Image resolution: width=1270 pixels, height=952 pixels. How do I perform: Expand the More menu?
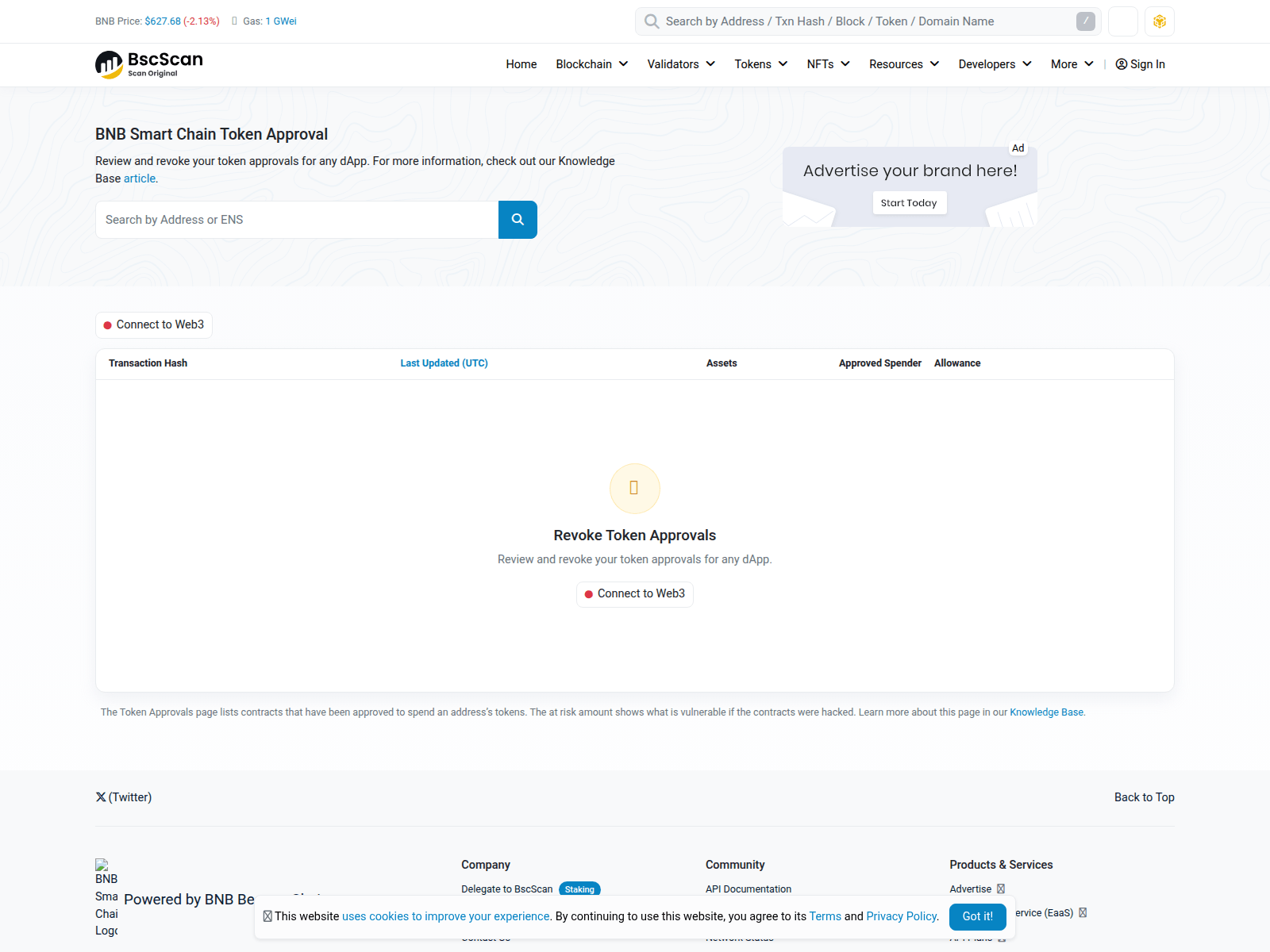point(1072,64)
